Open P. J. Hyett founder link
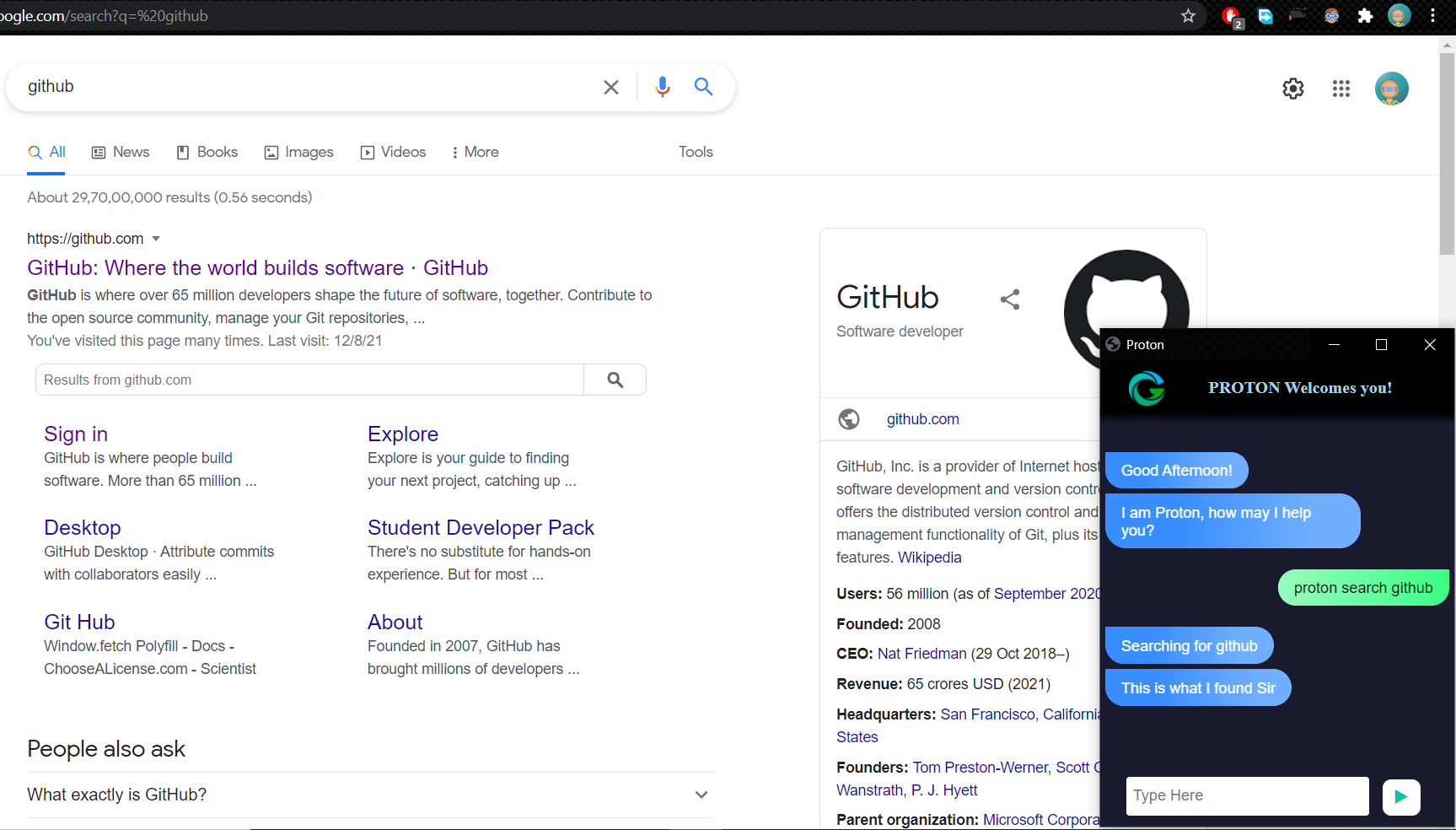 point(944,790)
